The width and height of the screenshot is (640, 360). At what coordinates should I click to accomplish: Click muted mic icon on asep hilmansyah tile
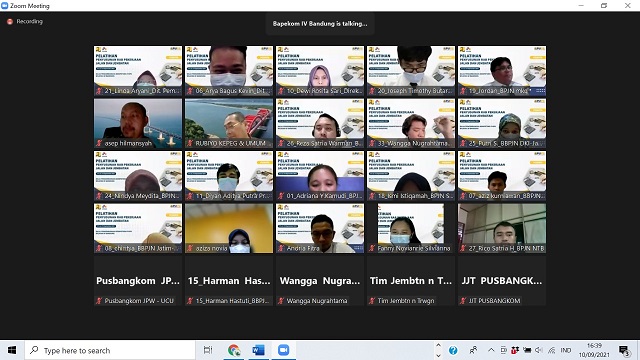click(x=99, y=143)
